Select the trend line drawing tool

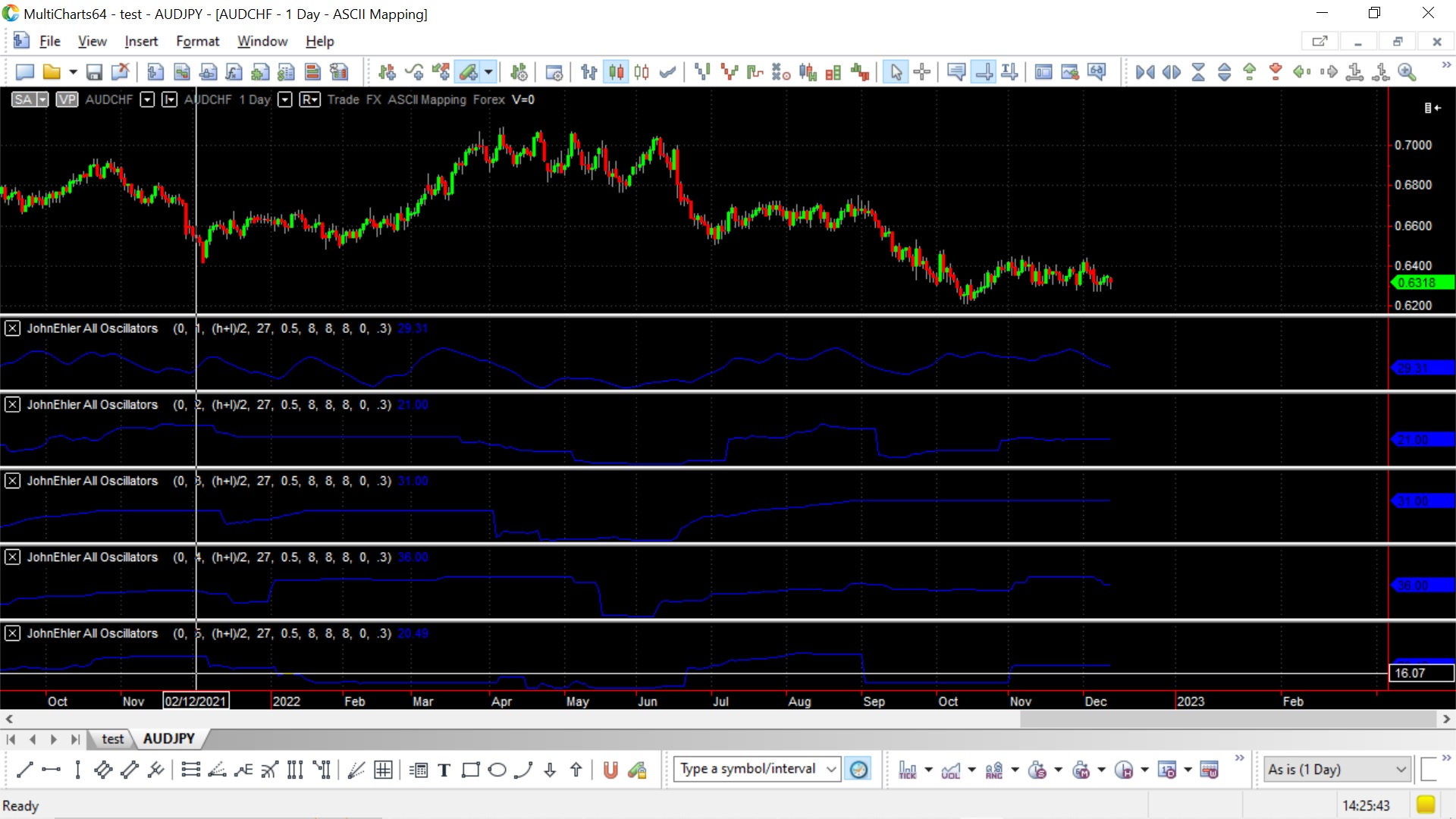24,770
